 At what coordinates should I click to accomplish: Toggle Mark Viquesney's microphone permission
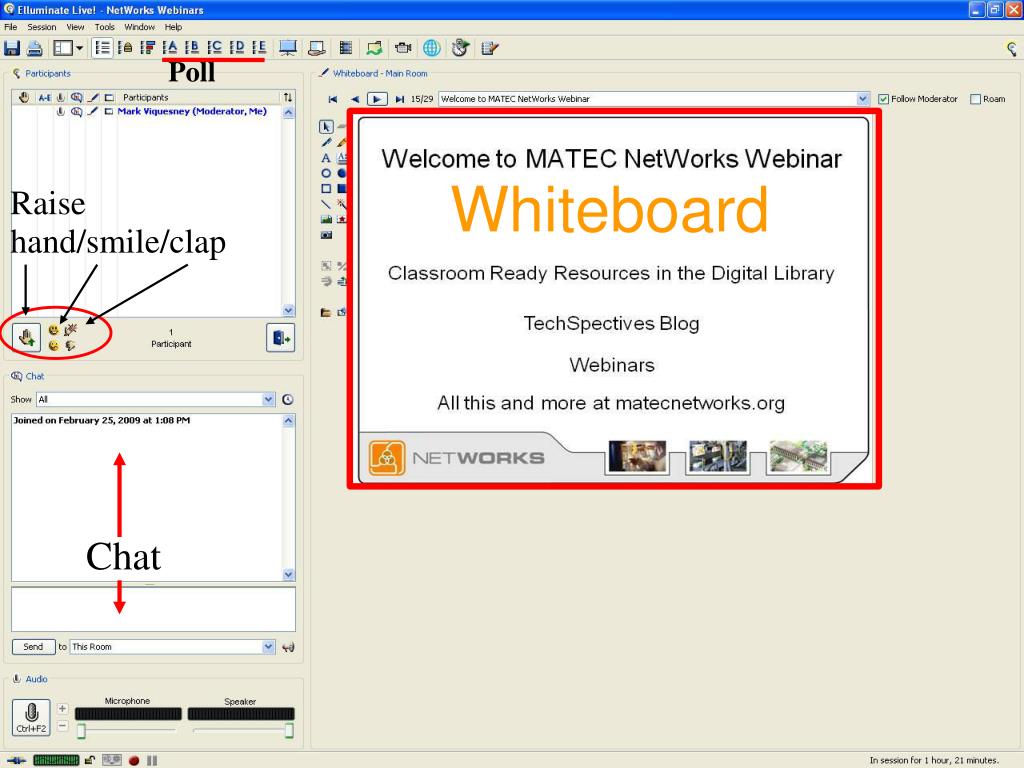(x=60, y=112)
